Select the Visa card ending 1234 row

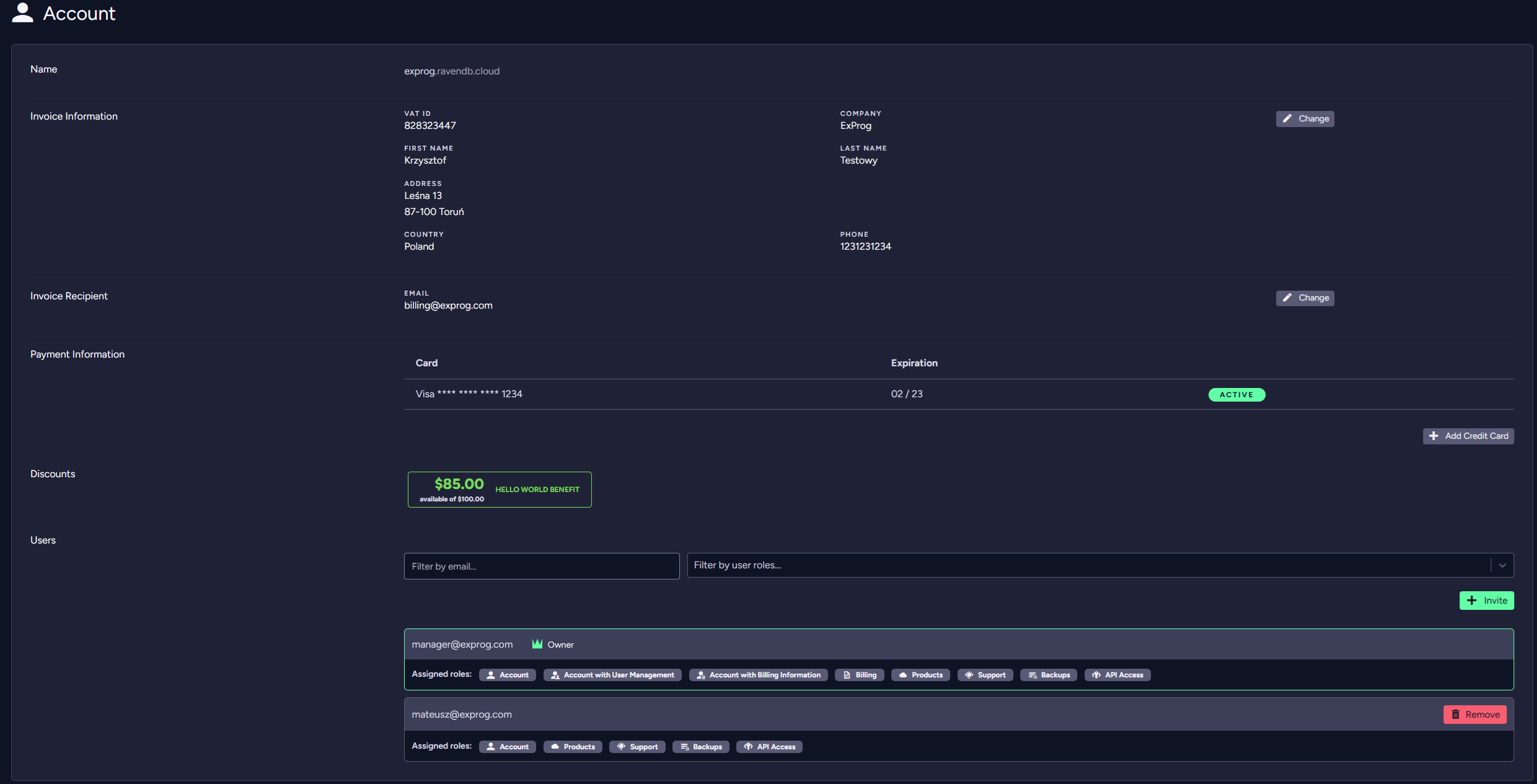(x=469, y=394)
